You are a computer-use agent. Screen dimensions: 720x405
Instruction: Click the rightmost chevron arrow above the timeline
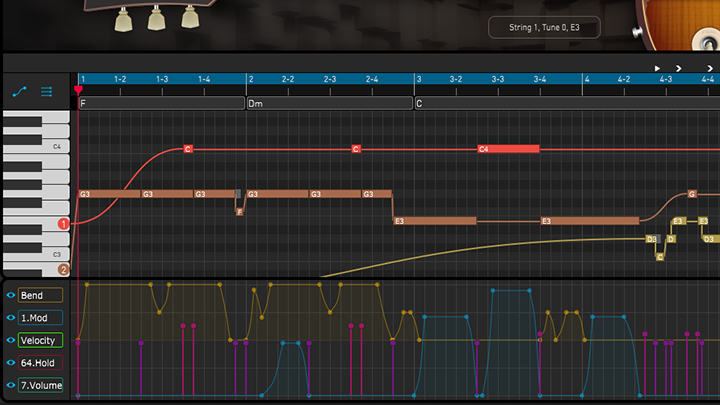coord(710,68)
